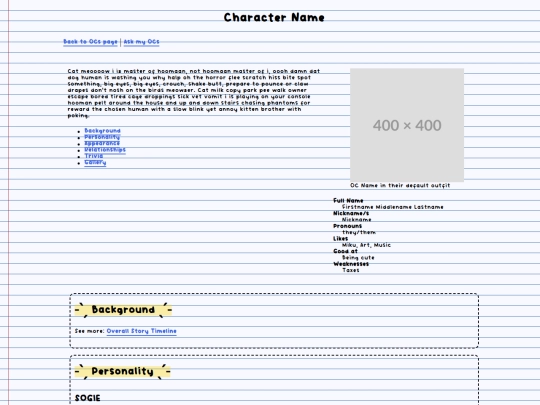Click the Likes label
Screen dimensions: 540x405
pyautogui.click(x=341, y=239)
